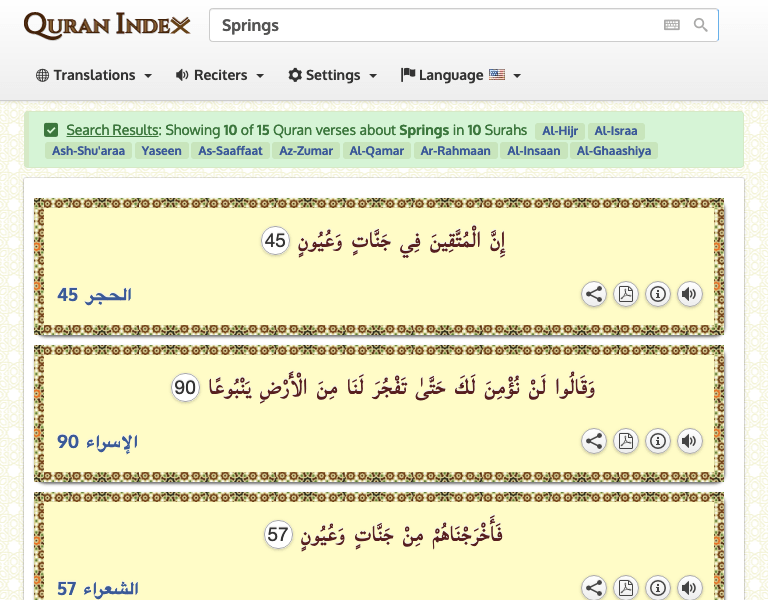This screenshot has height=600, width=768.
Task: Open the Language selection menu
Action: pos(461,75)
